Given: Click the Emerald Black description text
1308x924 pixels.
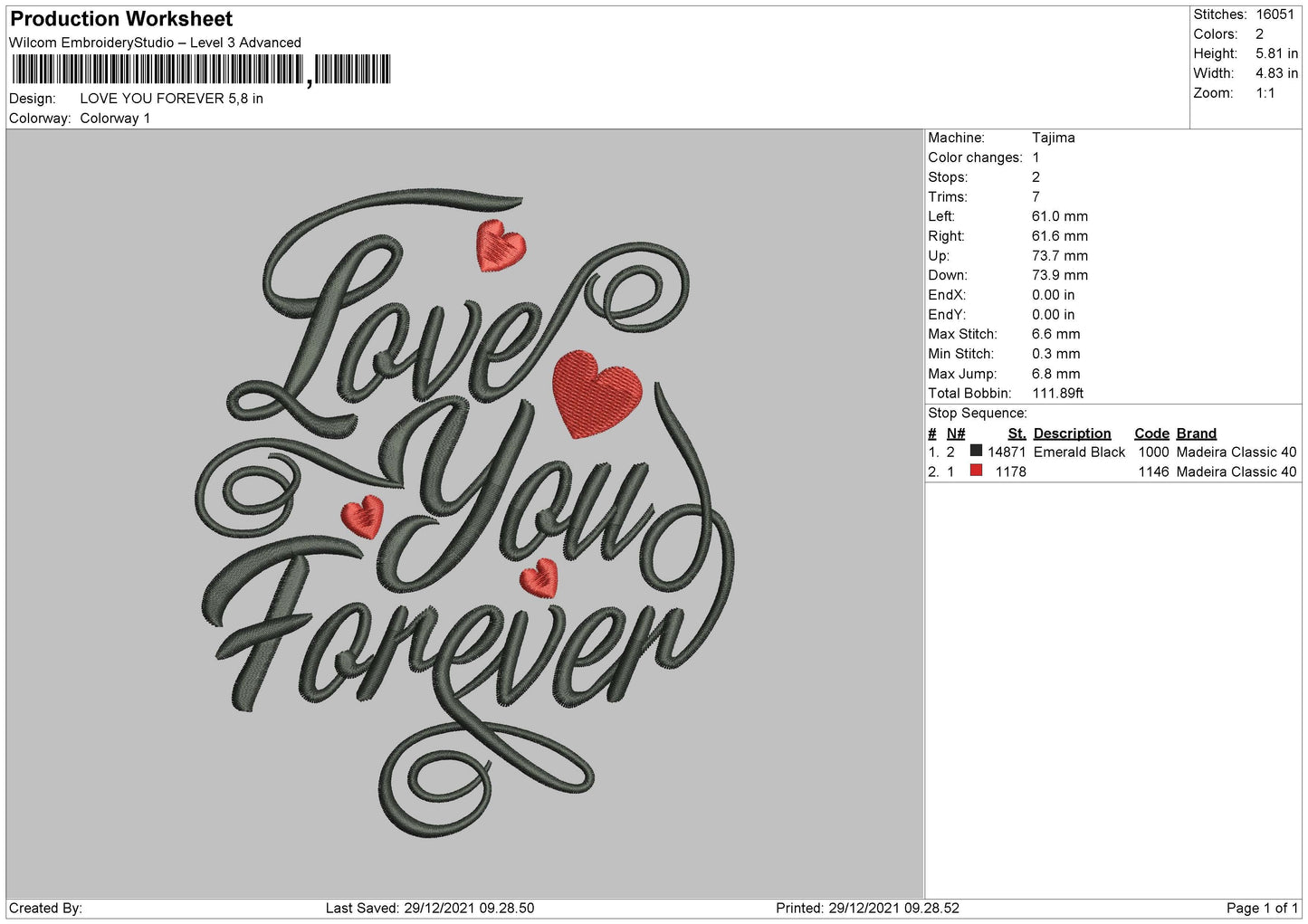Looking at the screenshot, I should point(1079,452).
